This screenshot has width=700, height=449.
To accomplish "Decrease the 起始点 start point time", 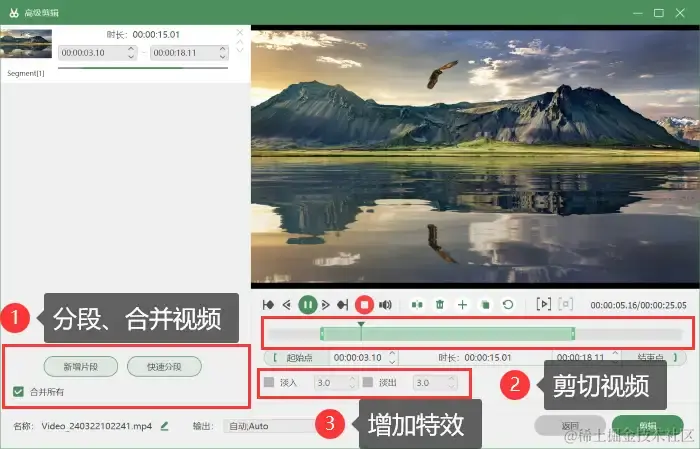I will tap(392, 361).
